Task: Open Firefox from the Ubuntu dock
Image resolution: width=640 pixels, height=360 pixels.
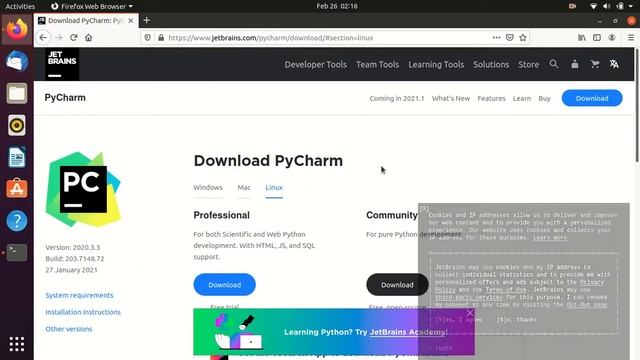Action: click(x=17, y=29)
